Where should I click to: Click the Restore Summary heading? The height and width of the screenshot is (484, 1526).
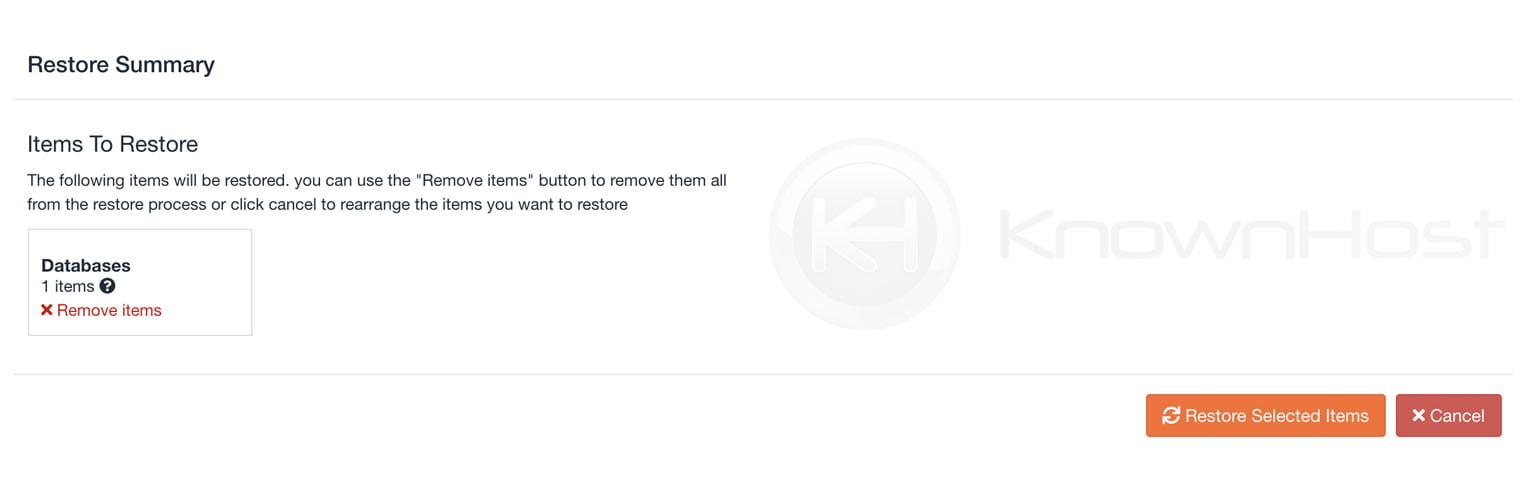coord(121,65)
